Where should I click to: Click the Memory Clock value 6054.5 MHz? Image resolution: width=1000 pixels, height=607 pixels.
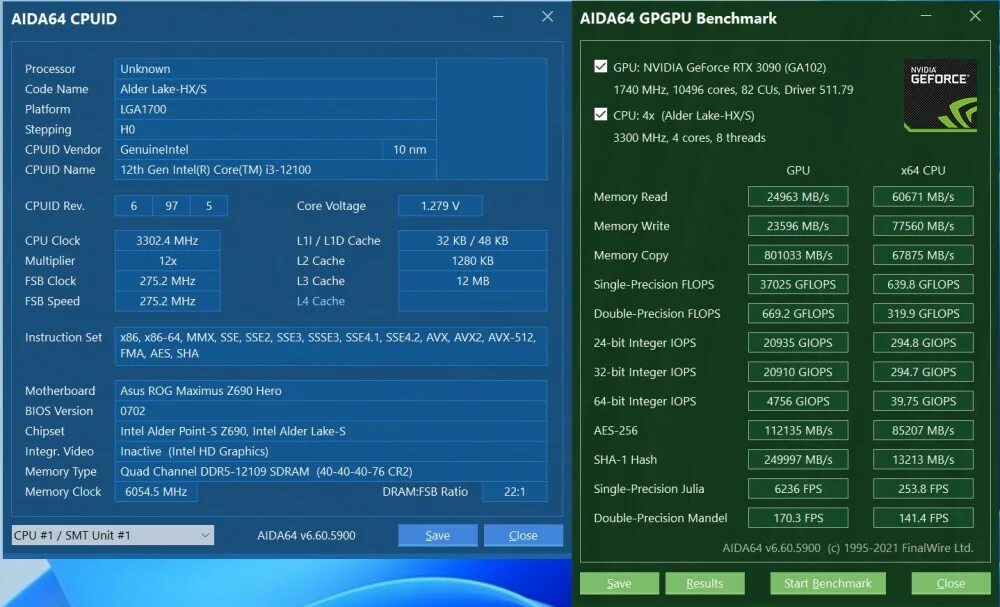(x=156, y=492)
